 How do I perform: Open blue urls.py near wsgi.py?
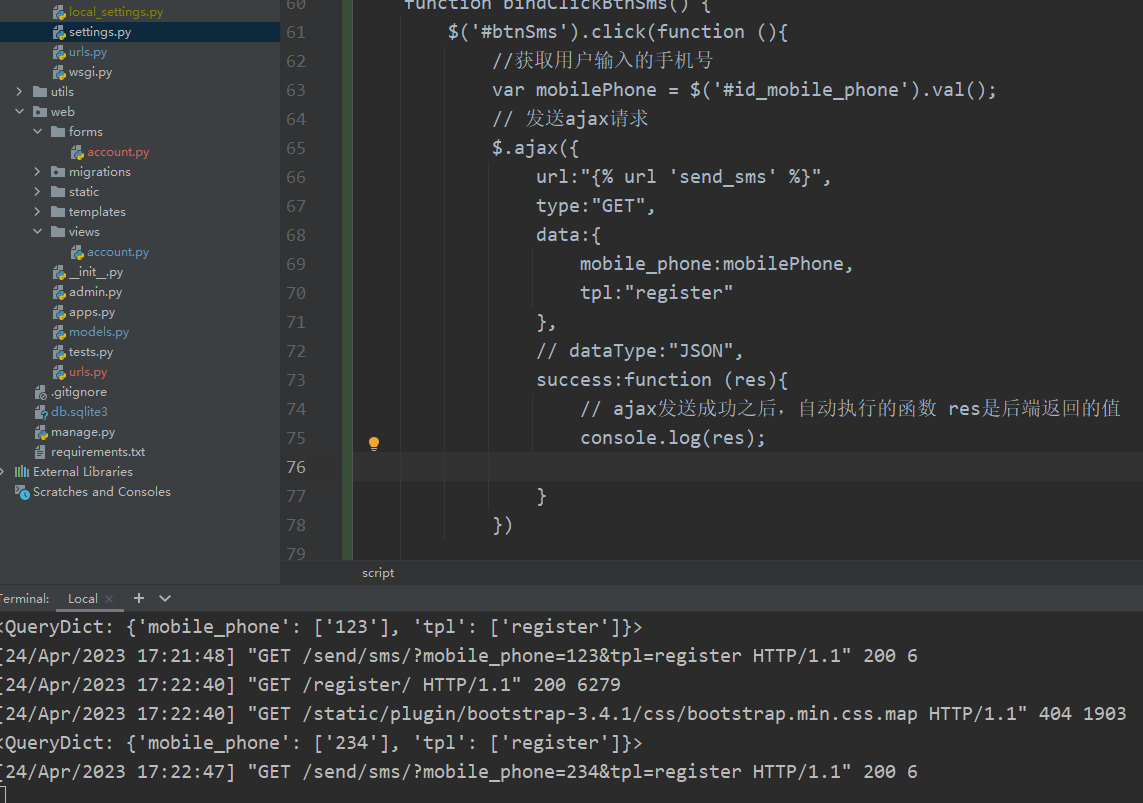coord(87,52)
